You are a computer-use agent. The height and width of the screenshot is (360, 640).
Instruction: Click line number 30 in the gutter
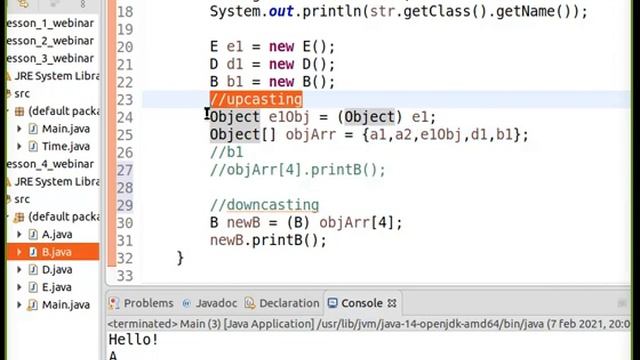coord(125,223)
